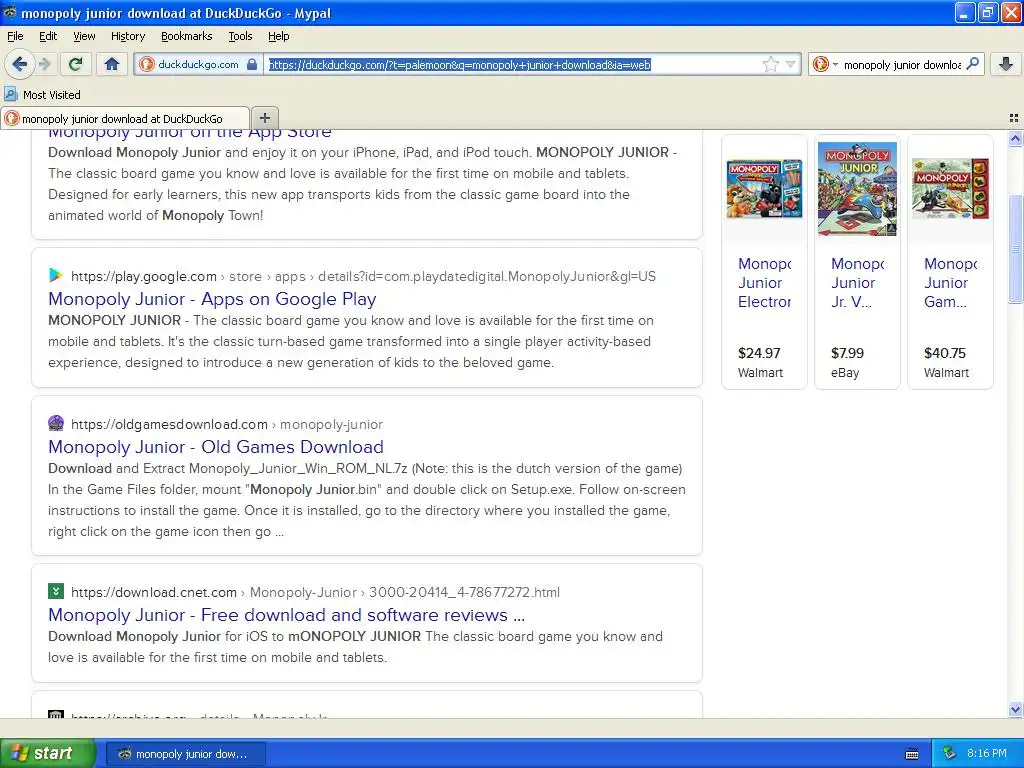Click the play.google.com result URL
1024x768 pixels.
pos(363,276)
